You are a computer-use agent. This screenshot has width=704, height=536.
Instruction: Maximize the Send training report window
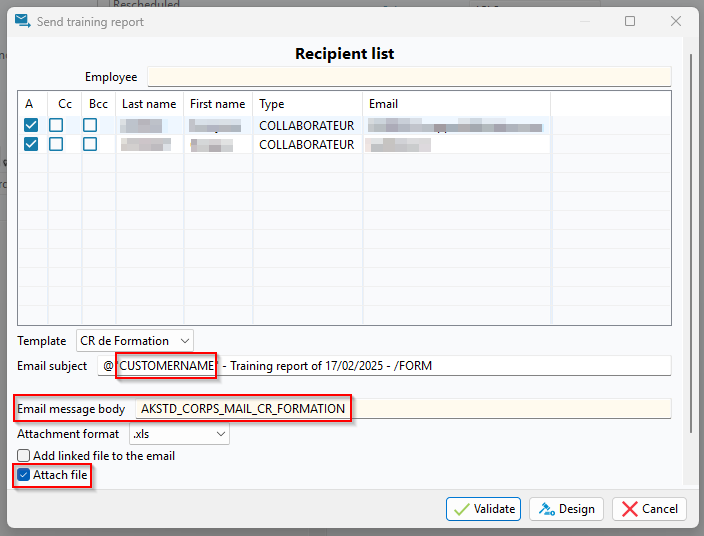coord(630,21)
